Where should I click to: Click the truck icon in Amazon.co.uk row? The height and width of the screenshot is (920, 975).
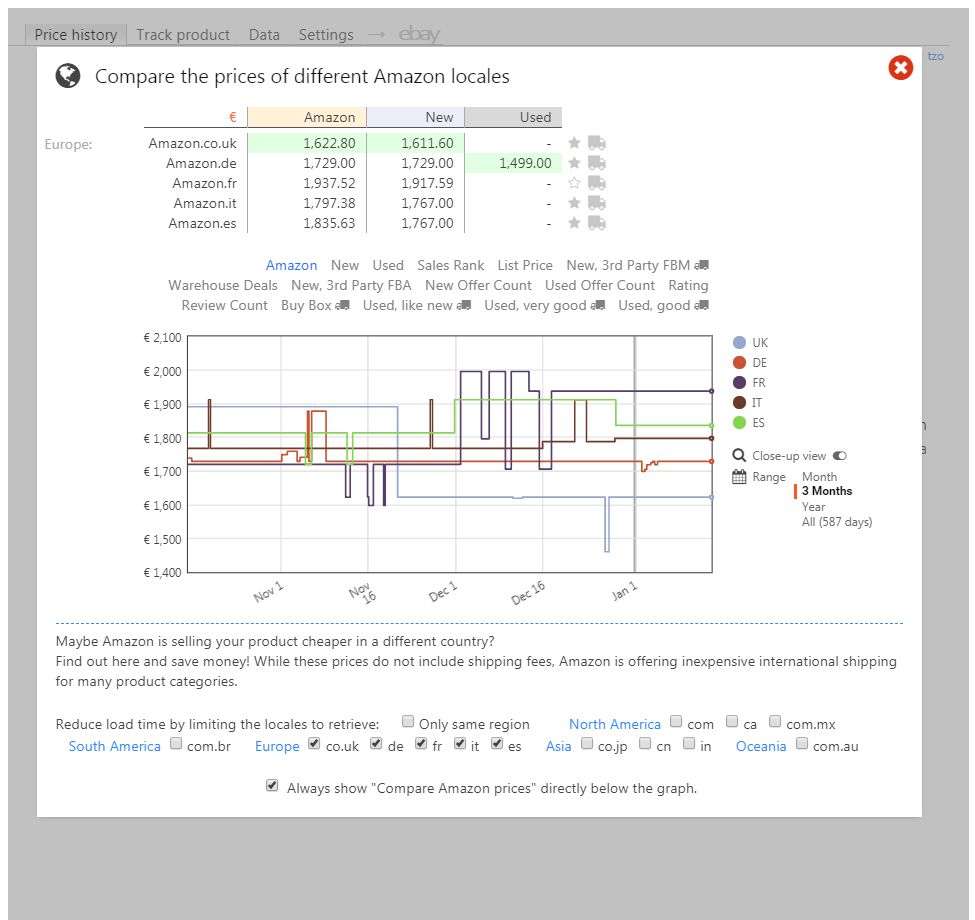pyautogui.click(x=597, y=143)
